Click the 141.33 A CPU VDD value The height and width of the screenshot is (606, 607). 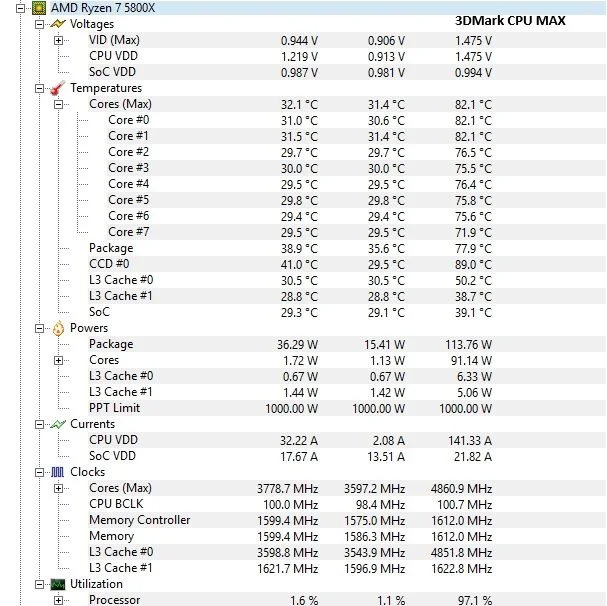tap(470, 441)
